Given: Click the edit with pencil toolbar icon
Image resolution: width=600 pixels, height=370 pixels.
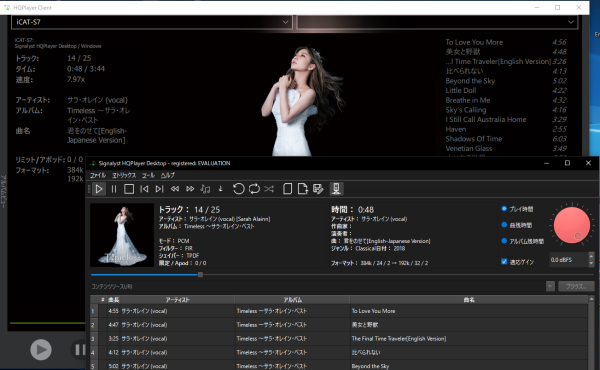Looking at the screenshot, I should (x=318, y=189).
